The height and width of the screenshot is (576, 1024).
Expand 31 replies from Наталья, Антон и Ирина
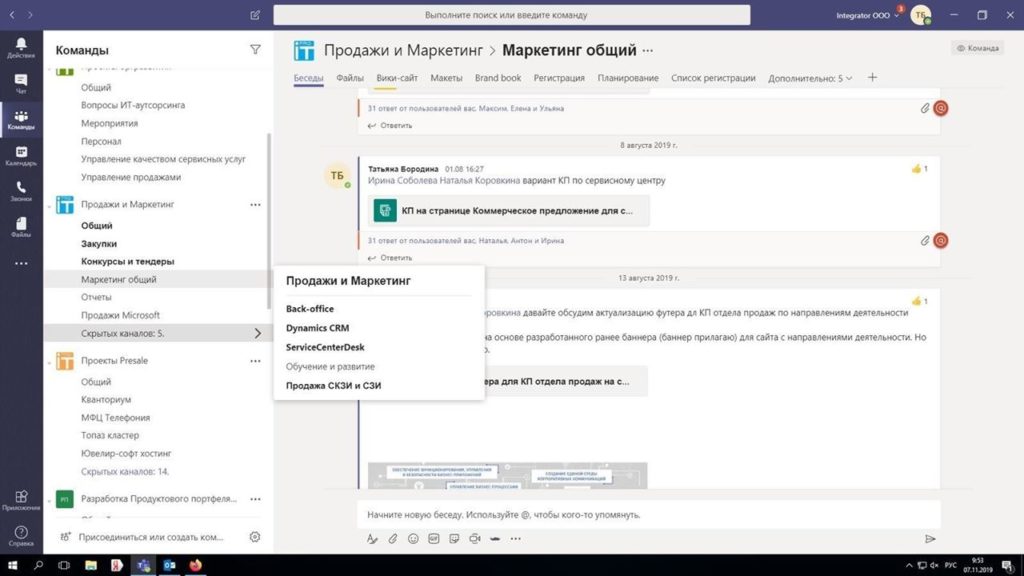pos(466,240)
